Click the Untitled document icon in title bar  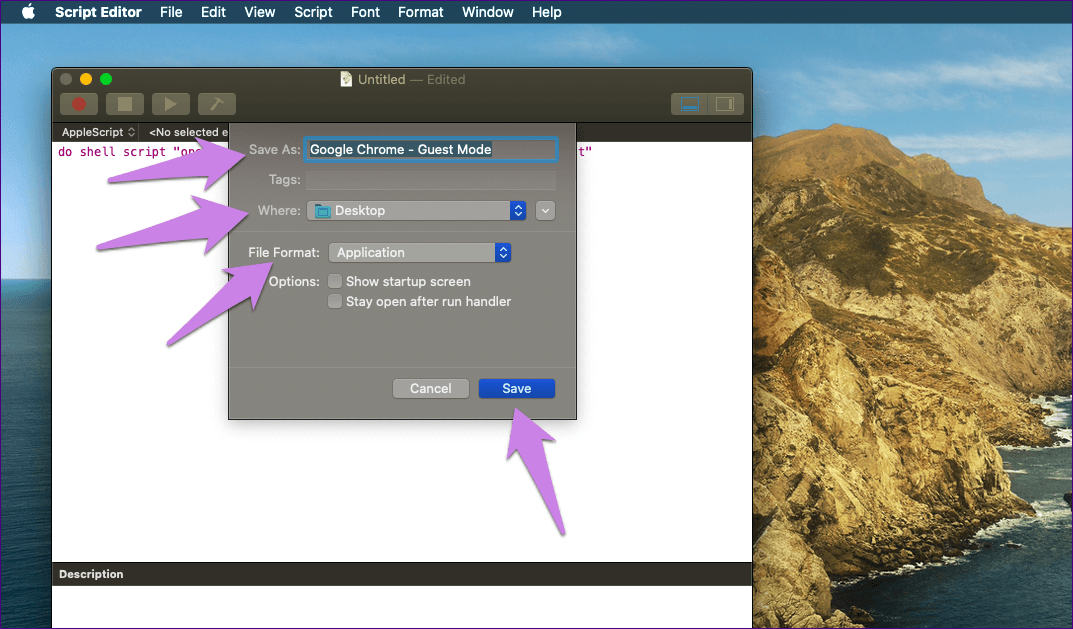(x=346, y=79)
